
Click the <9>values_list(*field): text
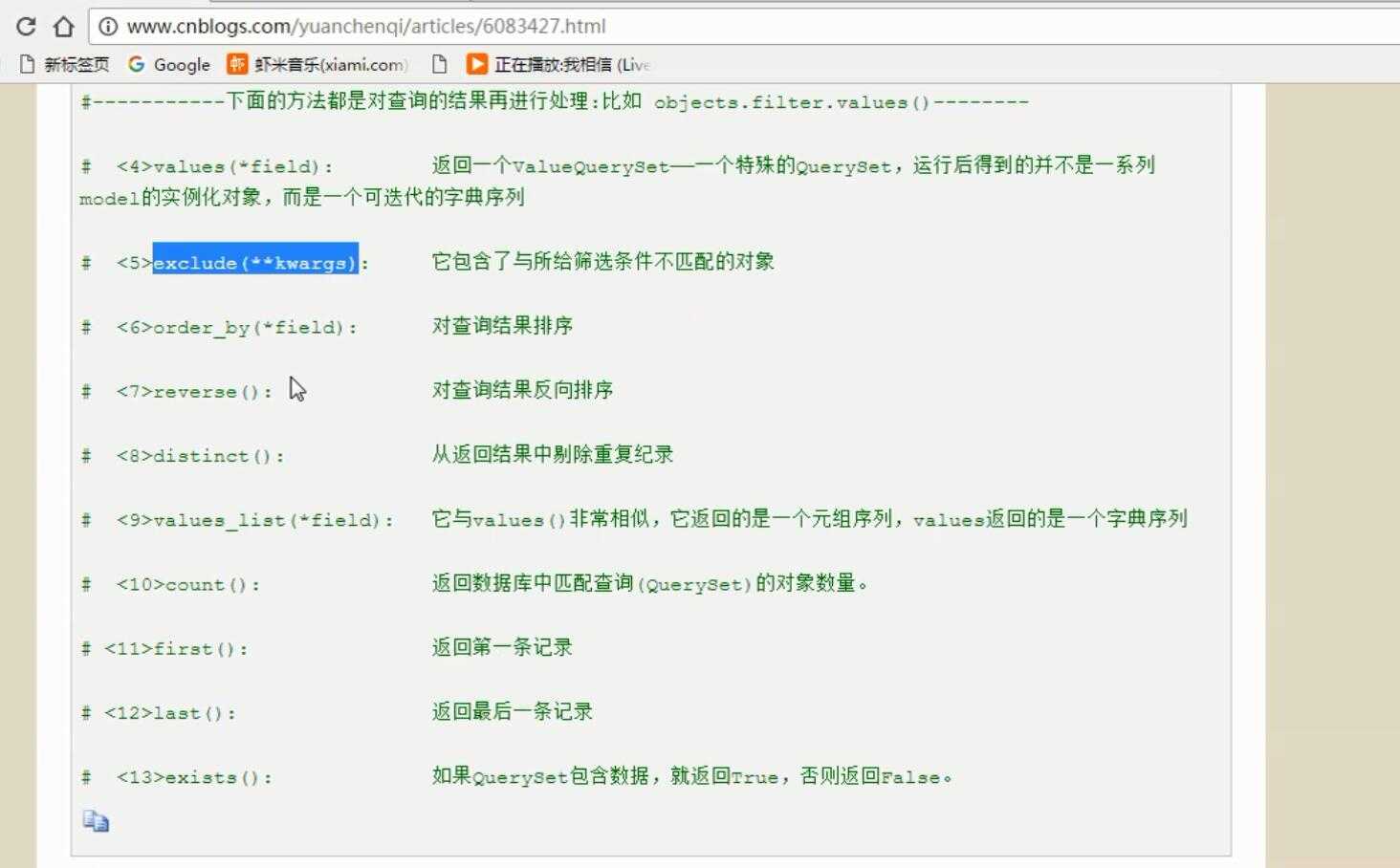(254, 520)
